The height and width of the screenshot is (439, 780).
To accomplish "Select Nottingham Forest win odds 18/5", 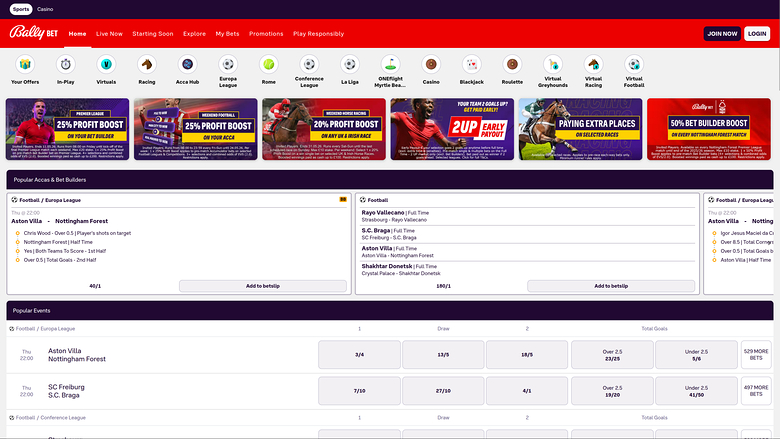I will pyautogui.click(x=527, y=354).
